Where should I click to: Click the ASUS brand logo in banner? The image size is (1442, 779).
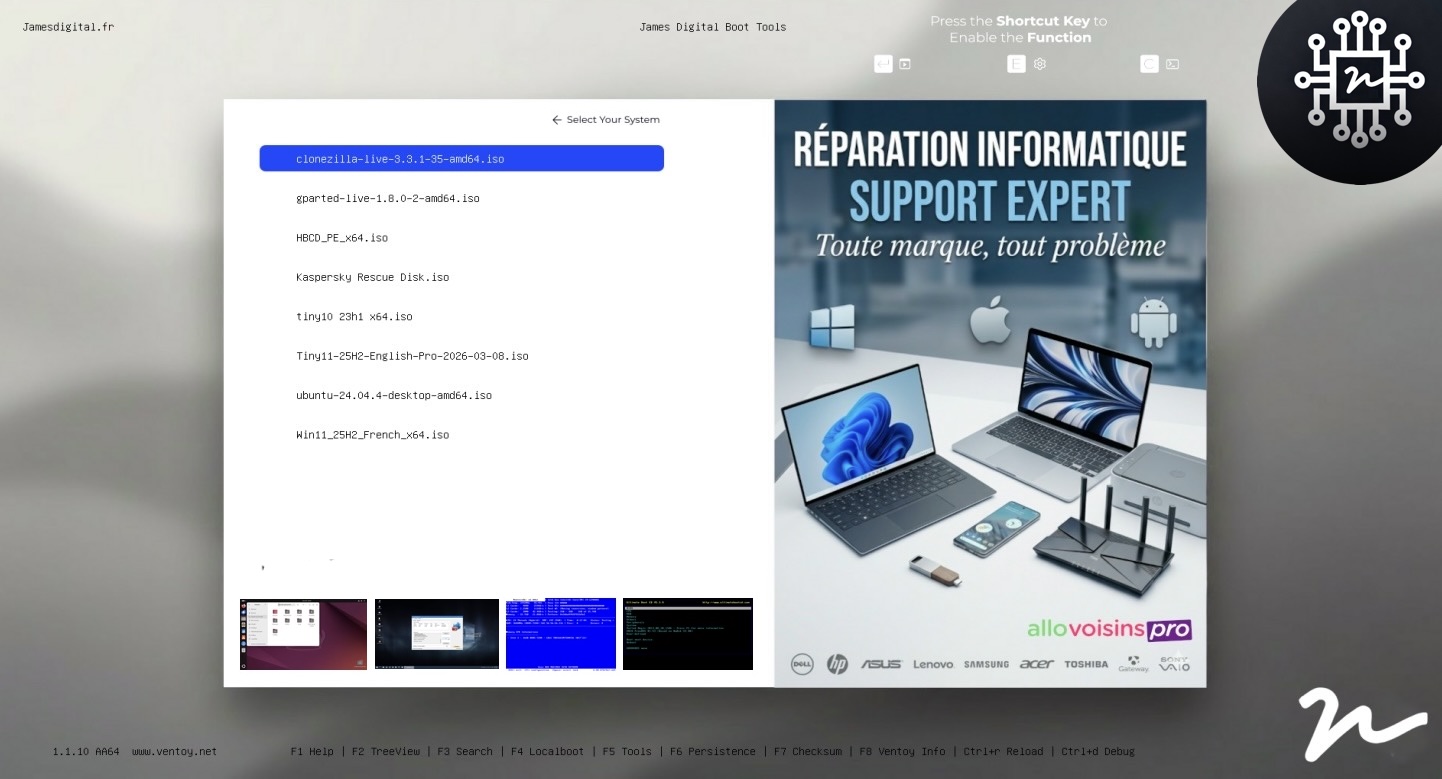tap(881, 664)
